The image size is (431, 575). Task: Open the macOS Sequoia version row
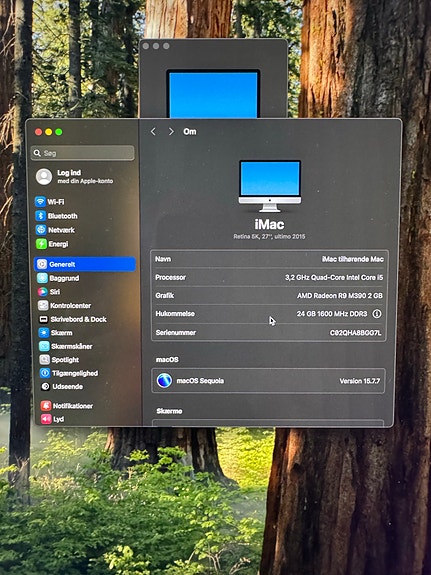click(268, 381)
